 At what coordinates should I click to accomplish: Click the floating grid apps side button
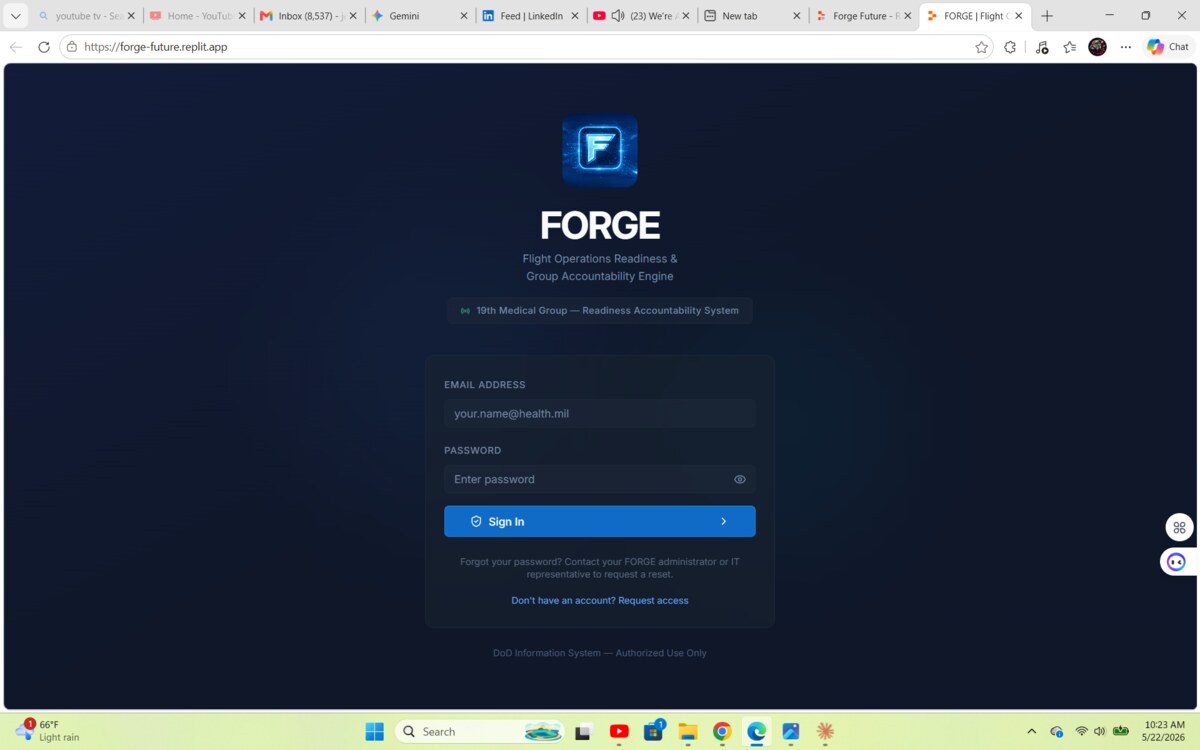1180,527
